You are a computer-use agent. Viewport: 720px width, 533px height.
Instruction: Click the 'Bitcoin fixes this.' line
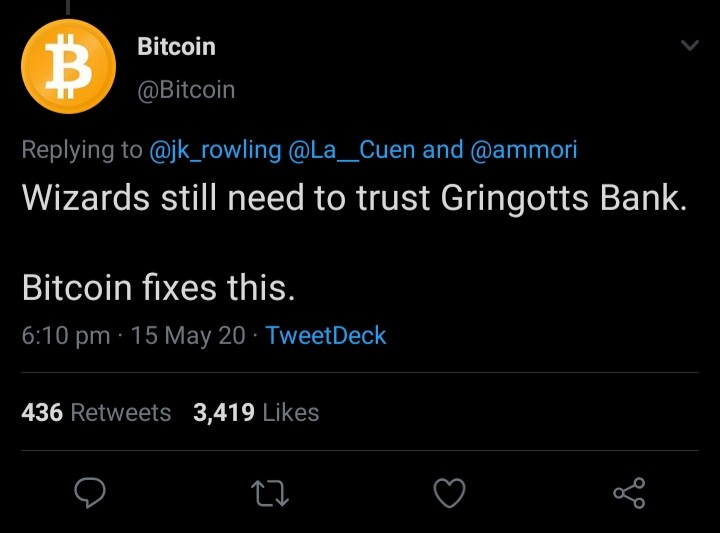[x=158, y=288]
